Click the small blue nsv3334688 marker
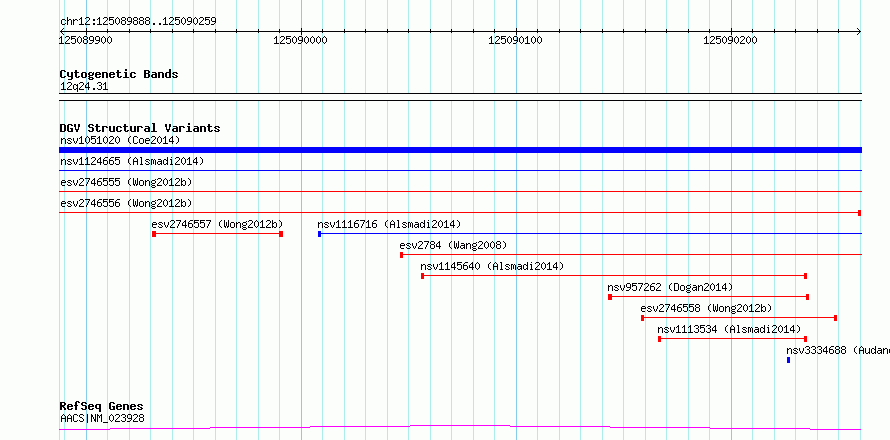 788,360
